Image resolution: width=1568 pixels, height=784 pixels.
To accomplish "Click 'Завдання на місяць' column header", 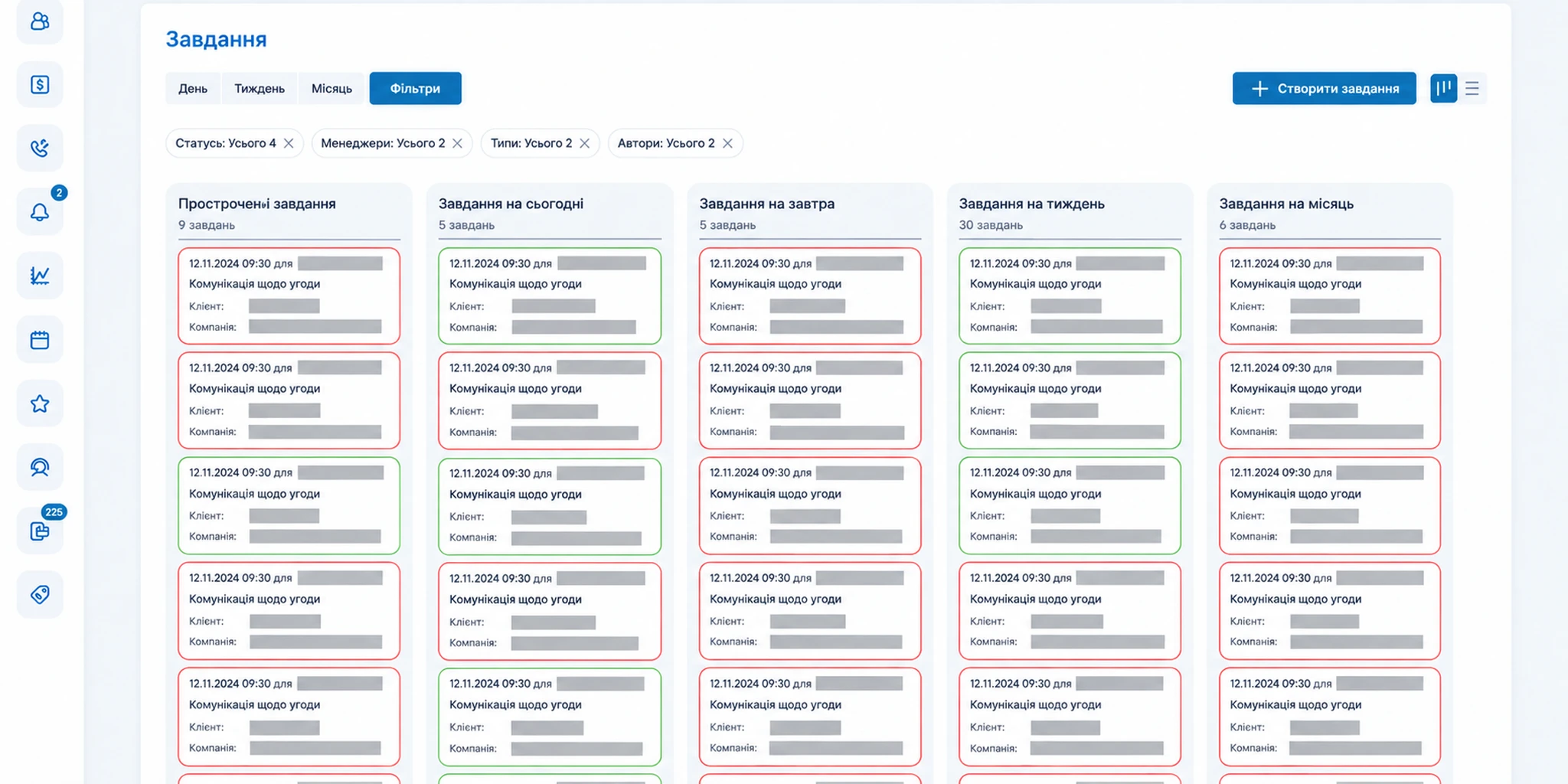I will click(1286, 204).
